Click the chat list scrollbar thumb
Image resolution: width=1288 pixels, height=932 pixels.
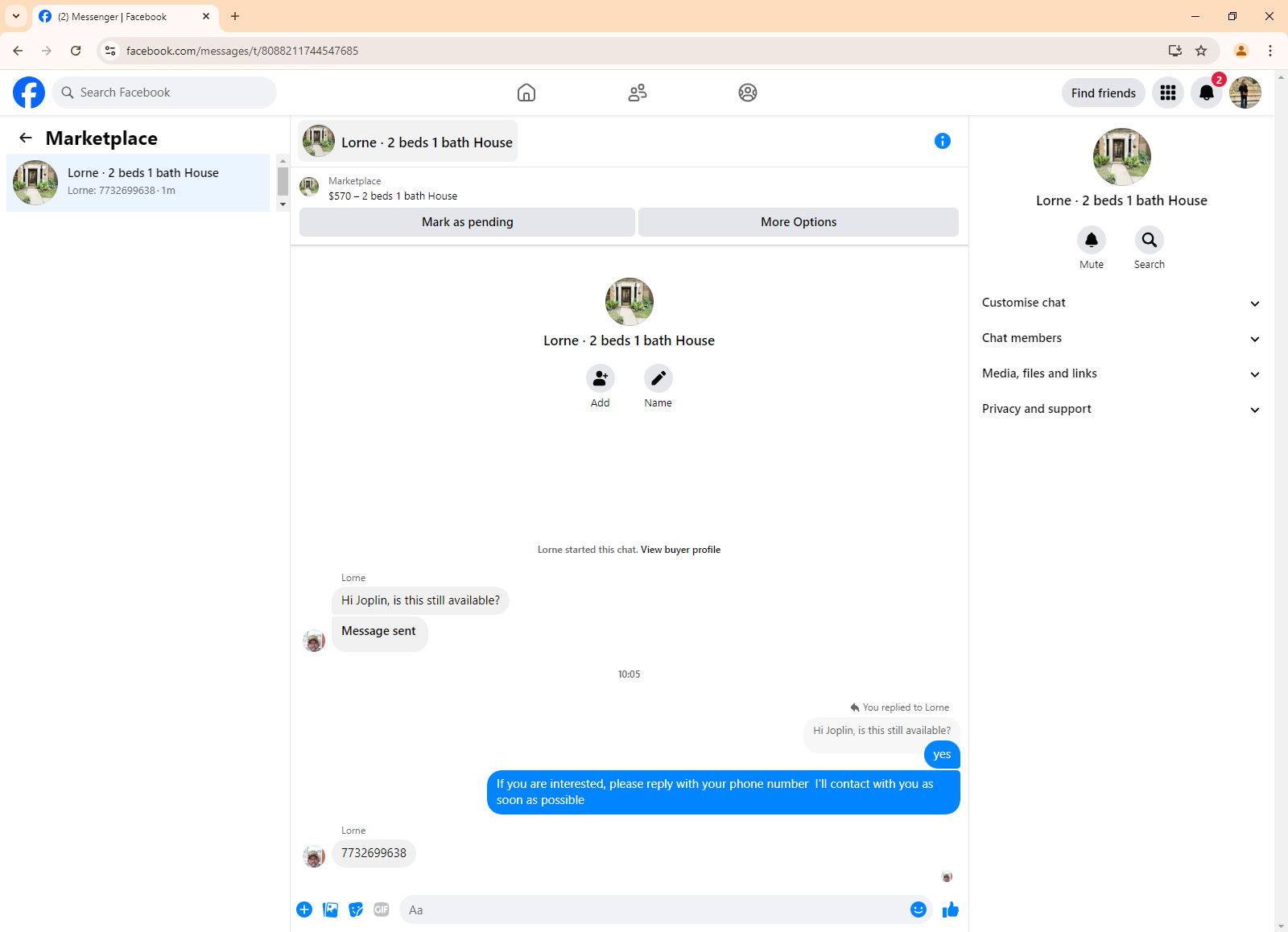(x=283, y=181)
